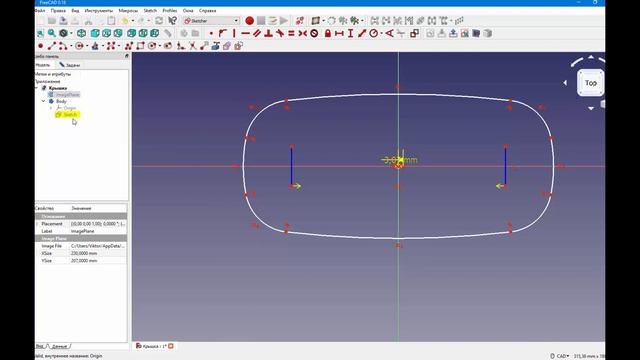Select the fillet tool

pyautogui.click(x=181, y=46)
